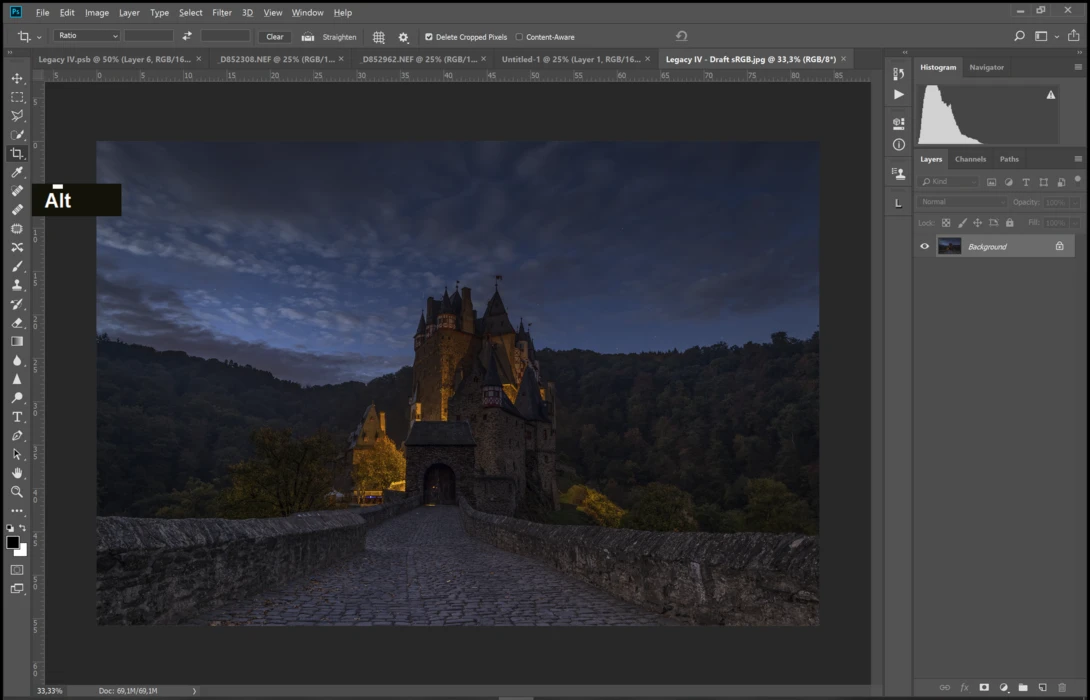Select the Brush tool
Screen dimensions: 1090x700
(x=17, y=266)
